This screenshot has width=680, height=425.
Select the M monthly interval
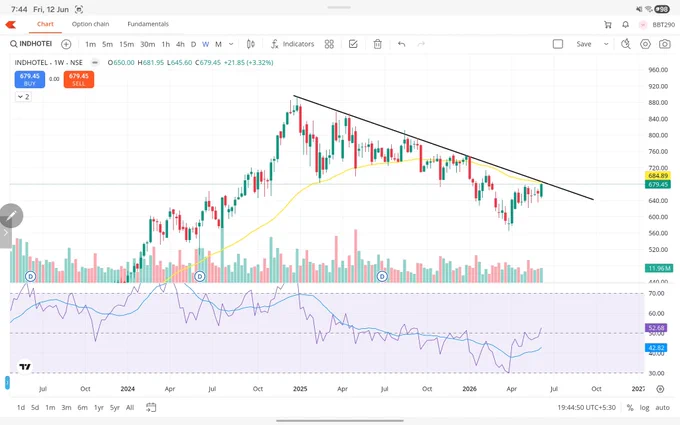218,44
